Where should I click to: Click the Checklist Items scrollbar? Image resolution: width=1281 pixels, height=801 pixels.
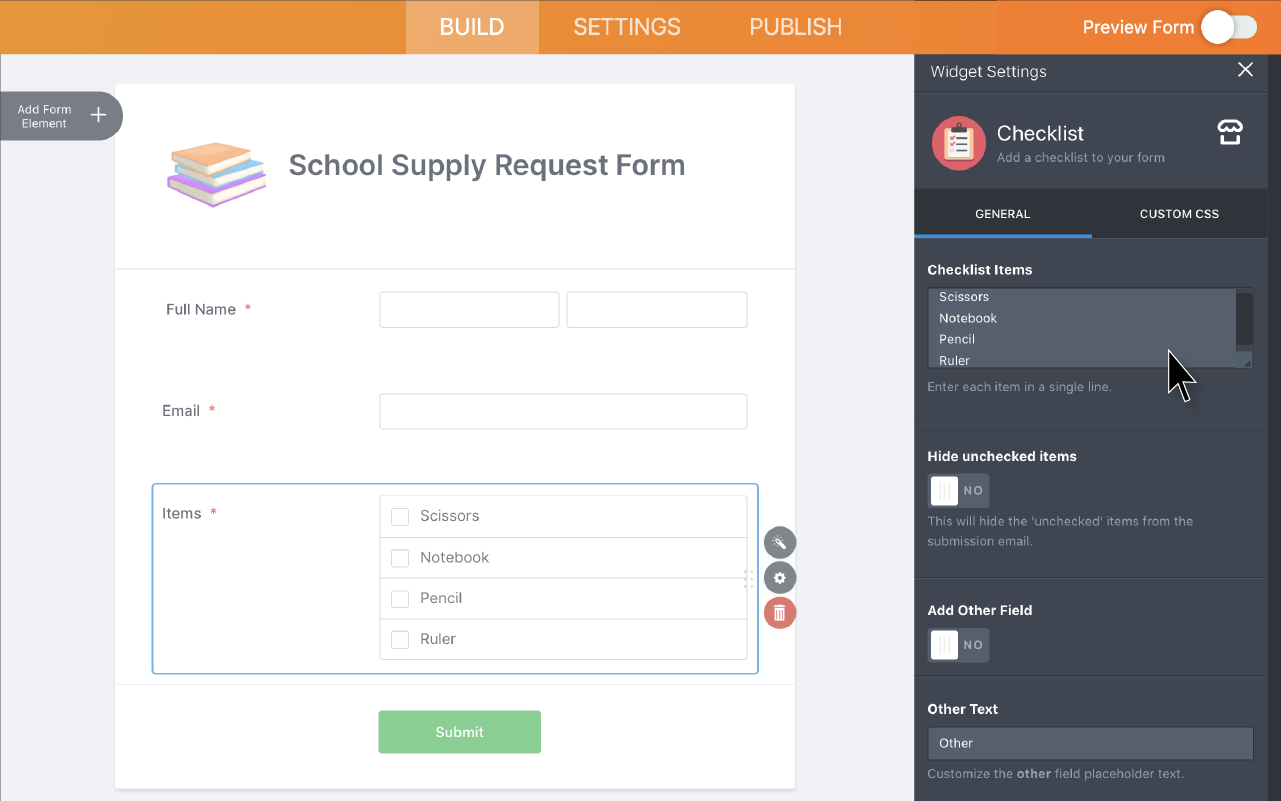point(1243,320)
